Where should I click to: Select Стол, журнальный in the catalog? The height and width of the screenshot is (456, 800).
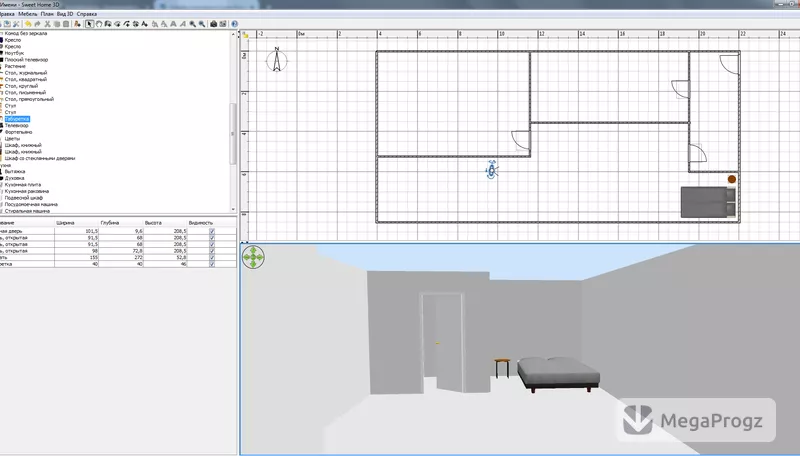point(26,73)
